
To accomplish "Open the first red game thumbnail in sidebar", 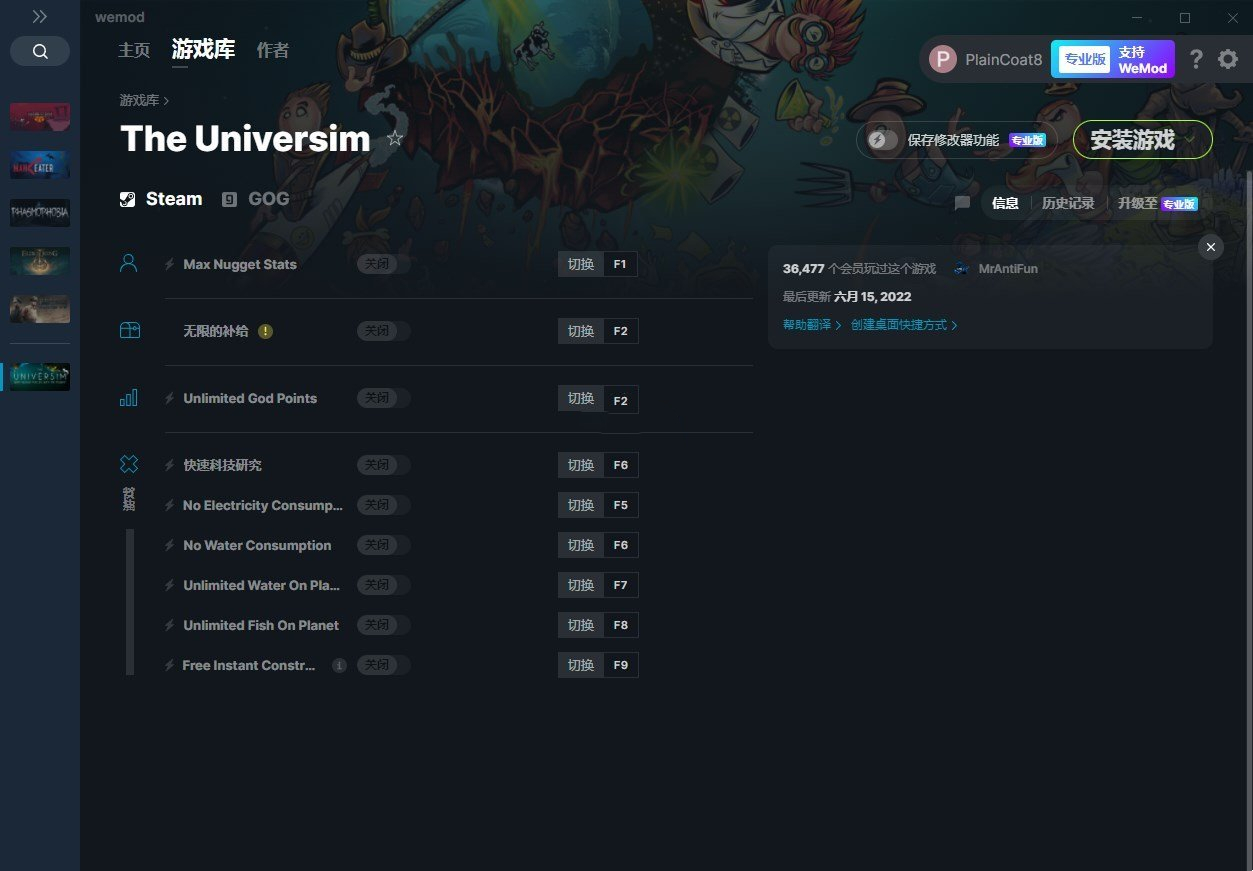I will click(40, 117).
